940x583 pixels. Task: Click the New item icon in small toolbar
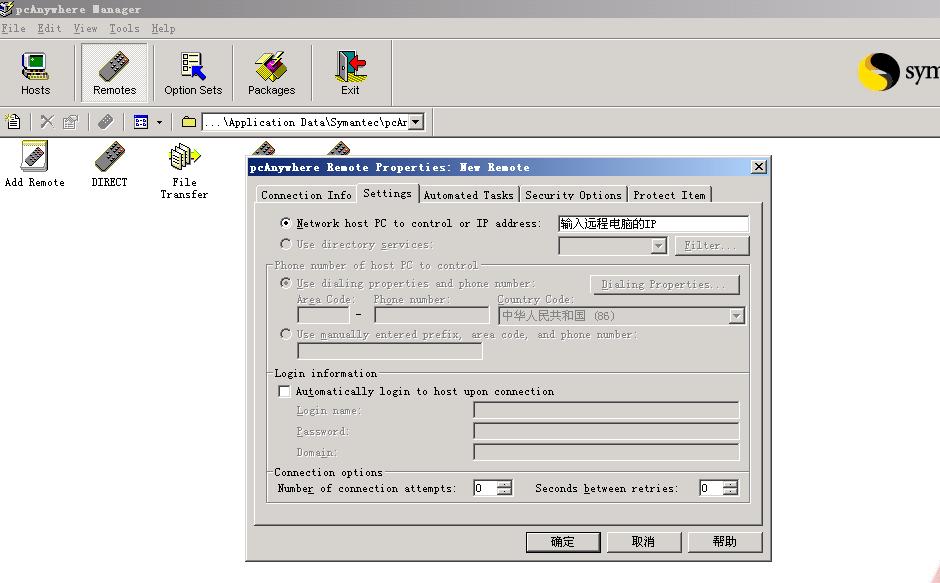tap(13, 122)
